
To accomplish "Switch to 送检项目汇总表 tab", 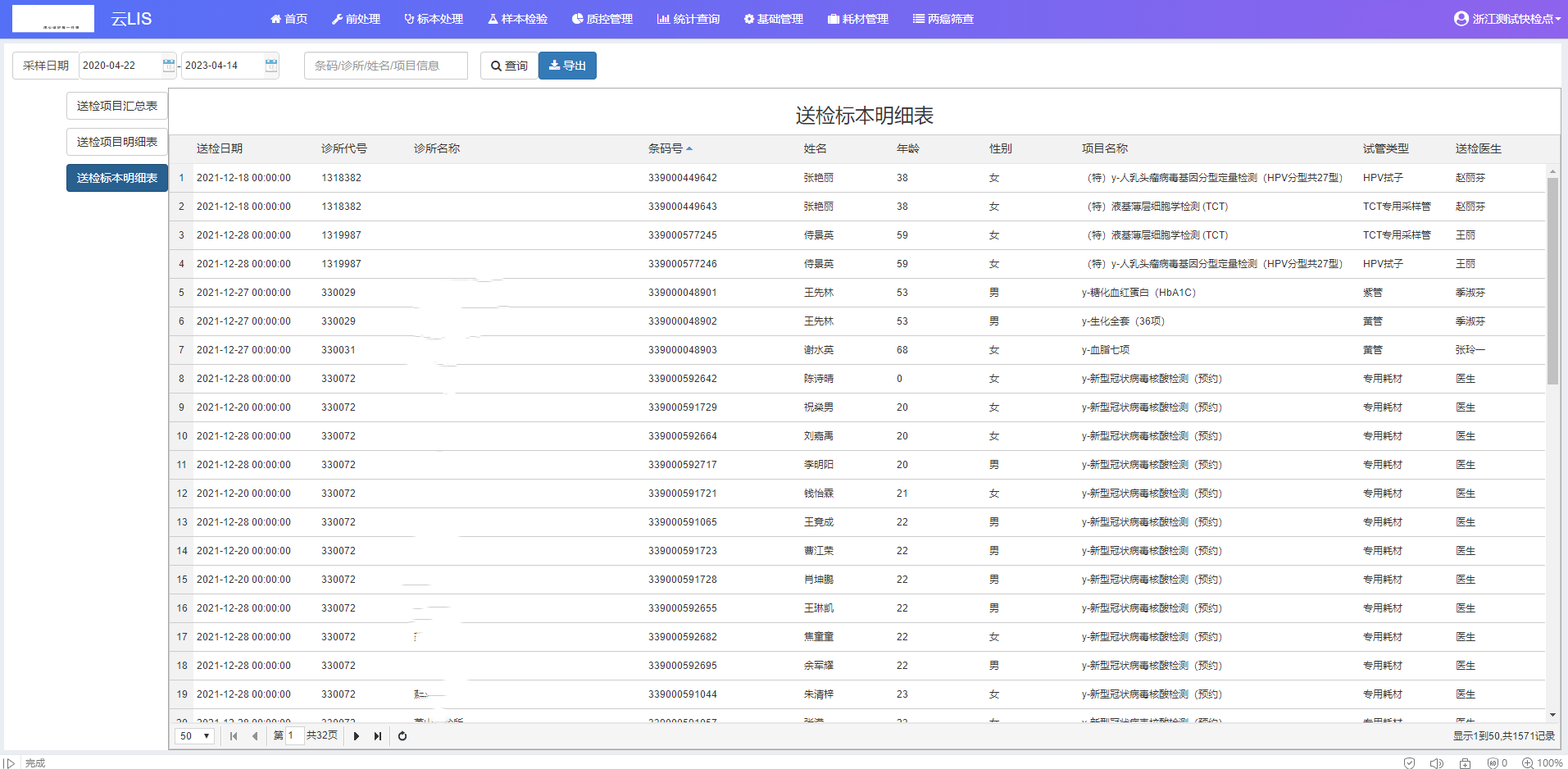I will [x=117, y=106].
